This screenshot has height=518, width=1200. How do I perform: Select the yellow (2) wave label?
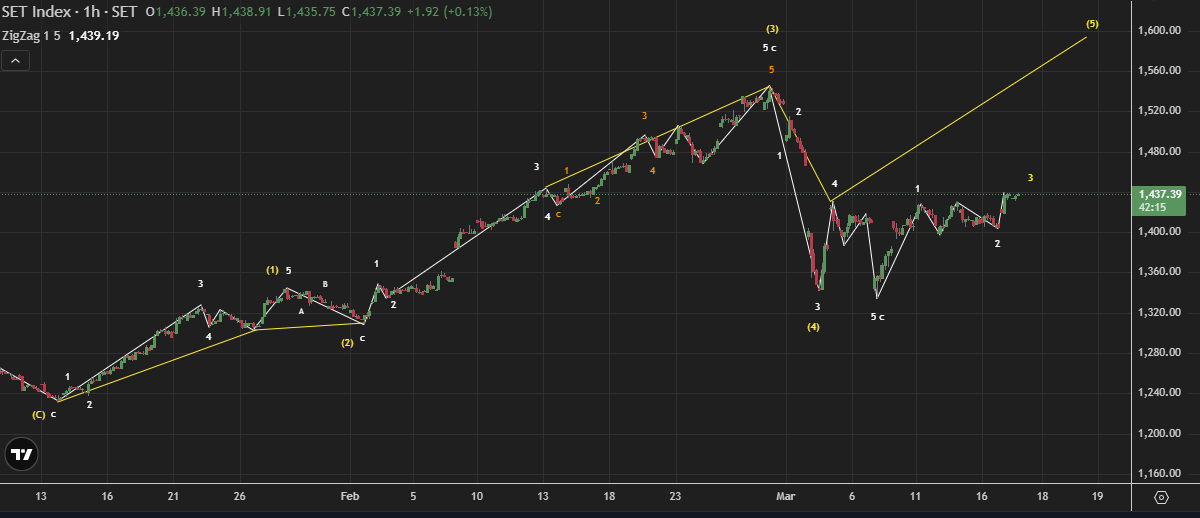347,343
